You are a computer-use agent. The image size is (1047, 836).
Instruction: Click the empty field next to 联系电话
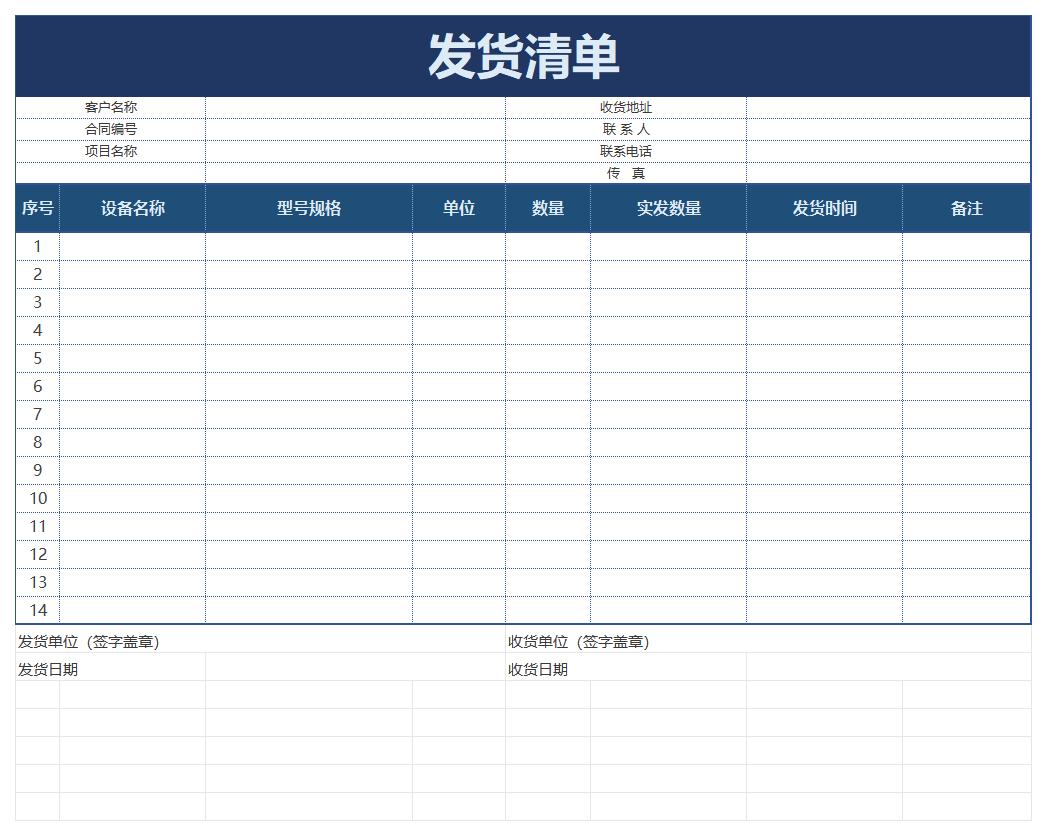(889, 152)
